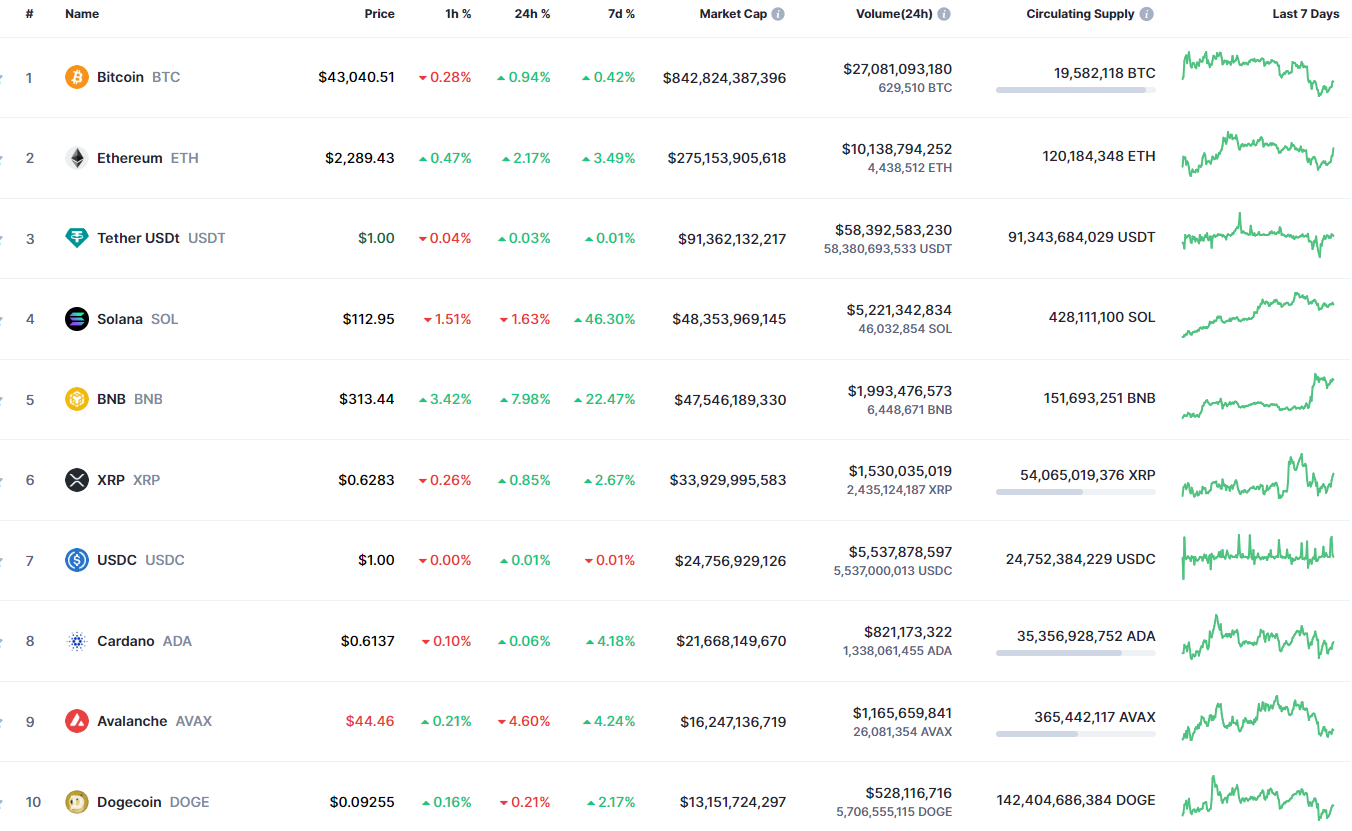Click the Bitcoin logo icon
Viewport: 1352px width, 831px height.
click(77, 77)
